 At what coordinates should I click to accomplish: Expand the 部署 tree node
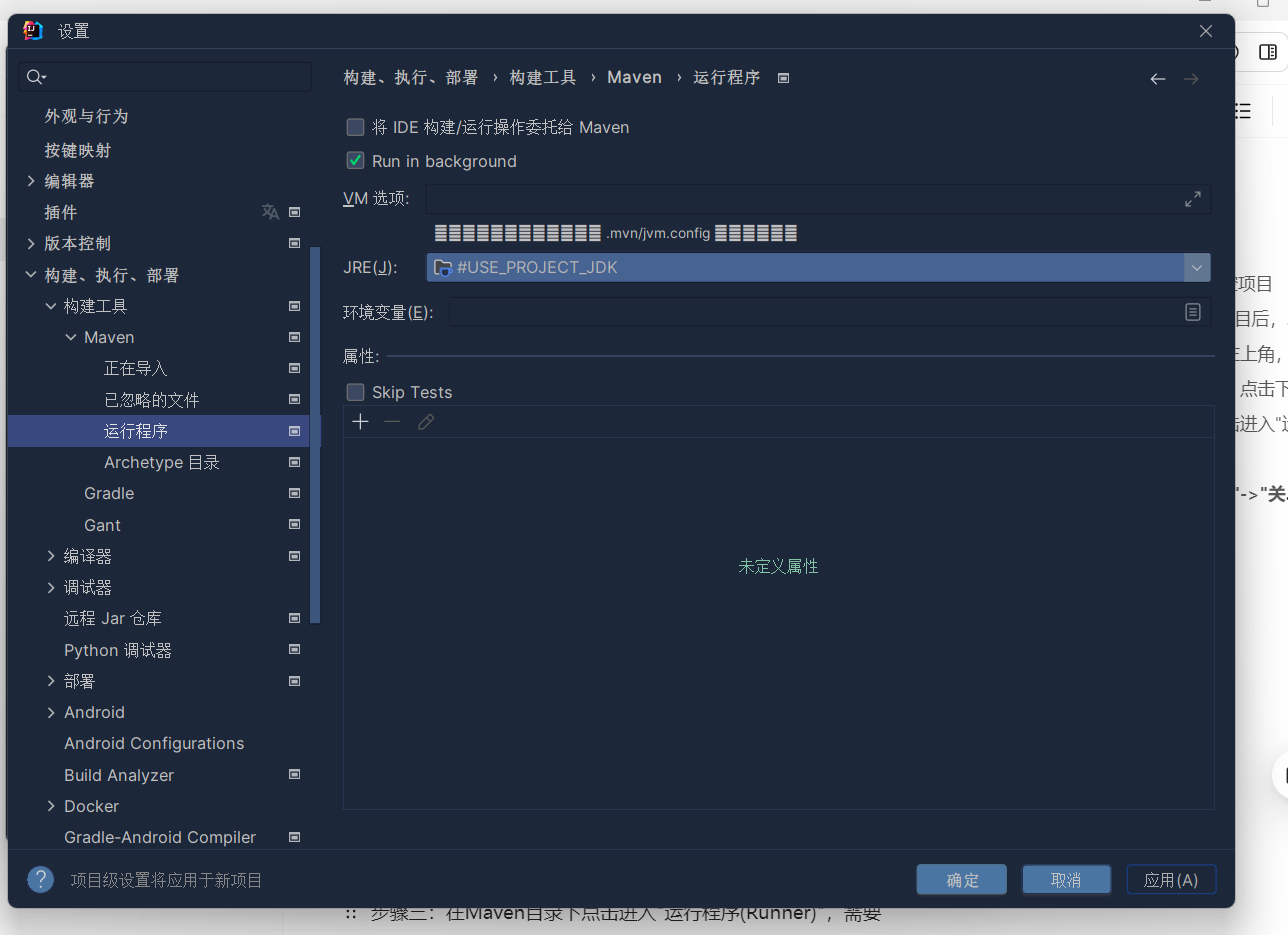coord(51,681)
